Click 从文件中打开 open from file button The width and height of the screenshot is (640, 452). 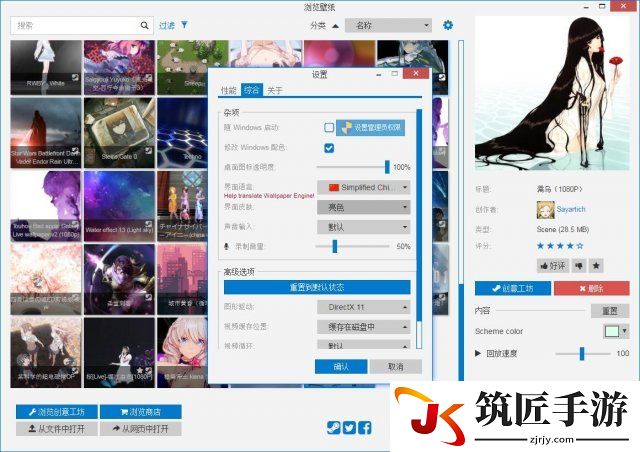click(57, 429)
